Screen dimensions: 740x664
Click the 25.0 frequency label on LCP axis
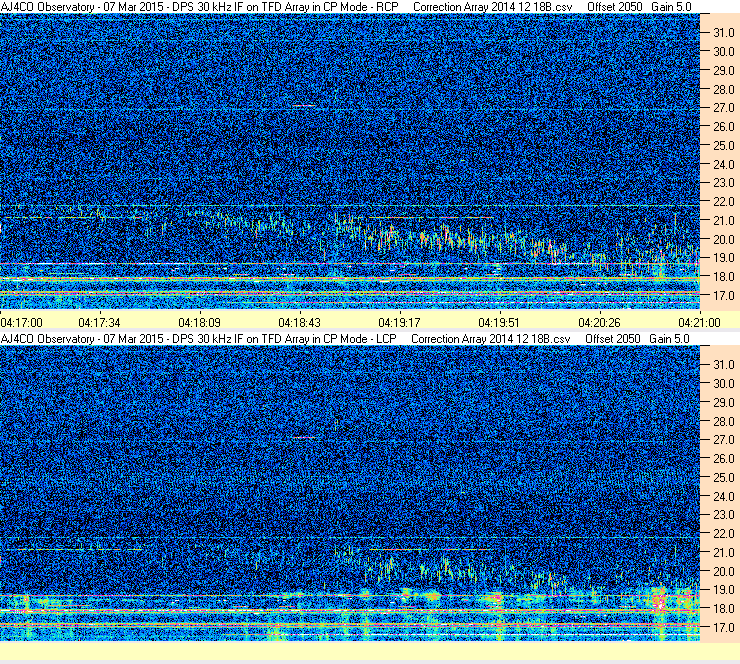point(723,478)
